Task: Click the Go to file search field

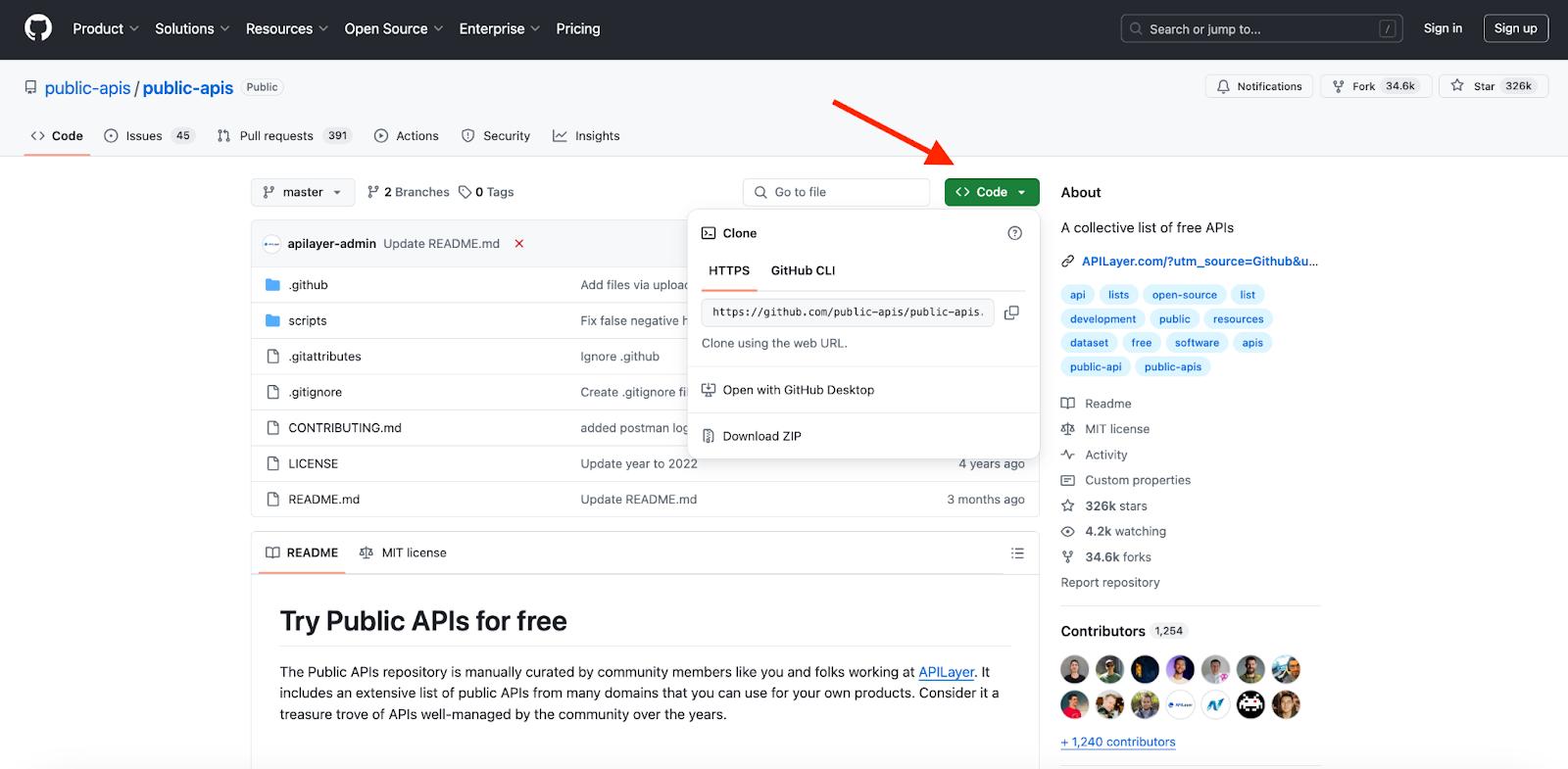Action: click(836, 192)
